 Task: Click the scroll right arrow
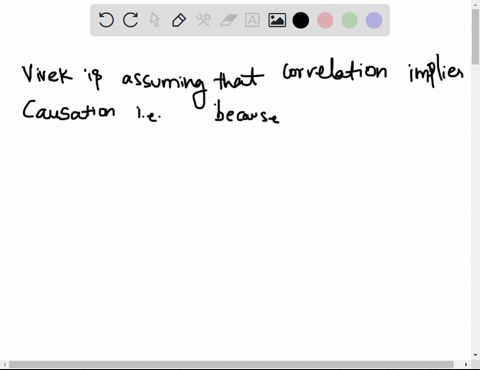tap(466, 364)
